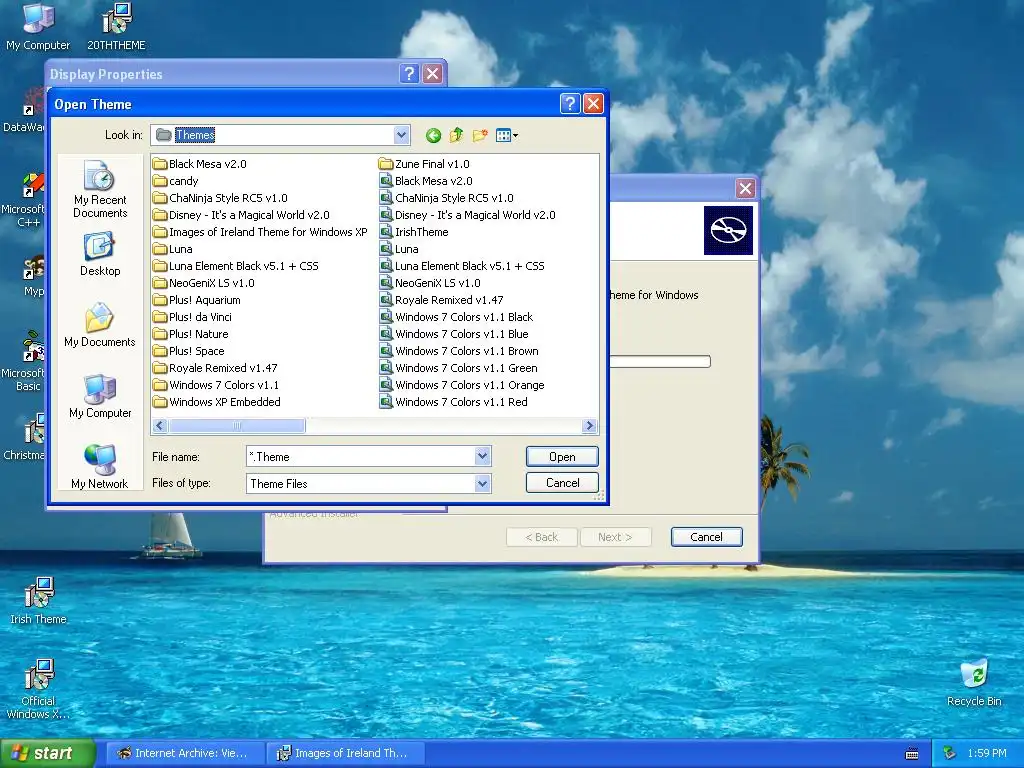
Task: Open the Start menu
Action: click(46, 753)
